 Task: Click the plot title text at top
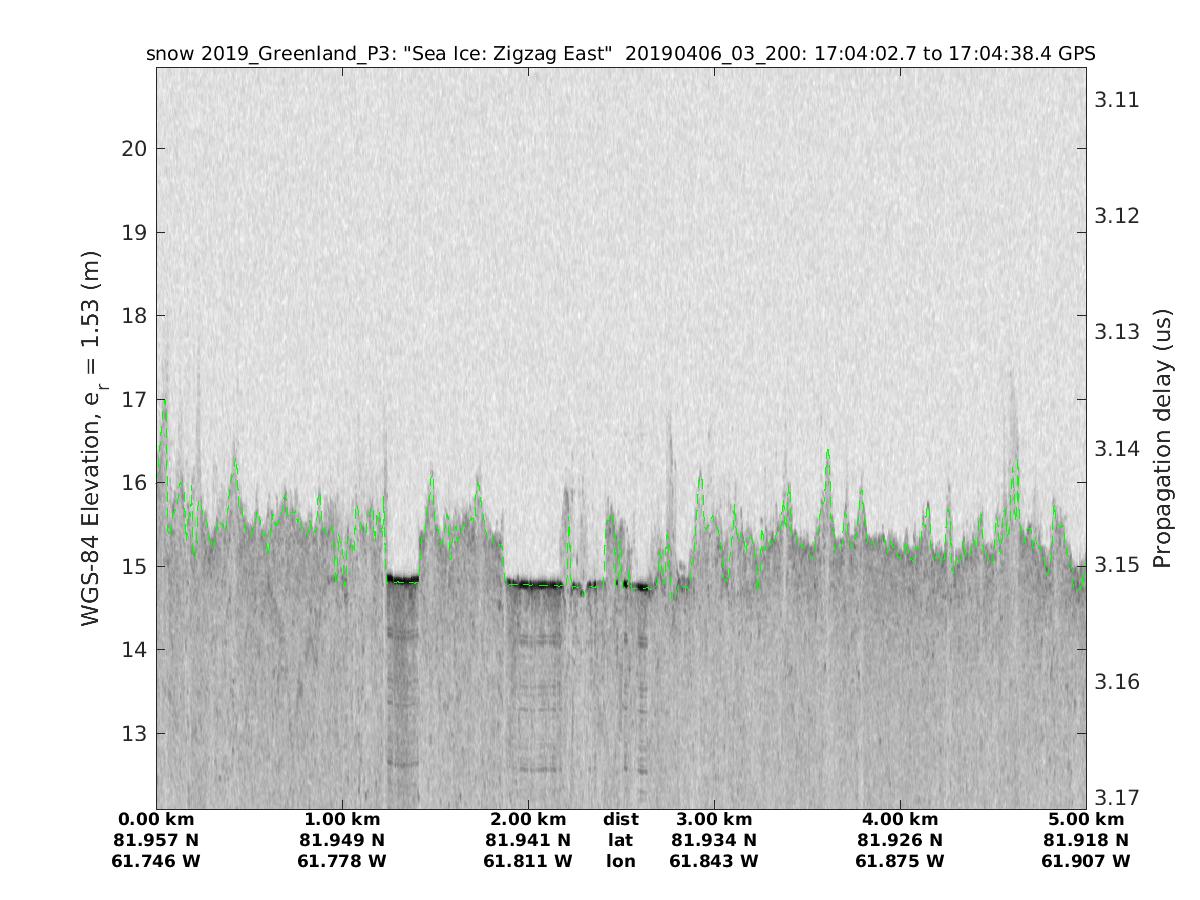pos(620,54)
